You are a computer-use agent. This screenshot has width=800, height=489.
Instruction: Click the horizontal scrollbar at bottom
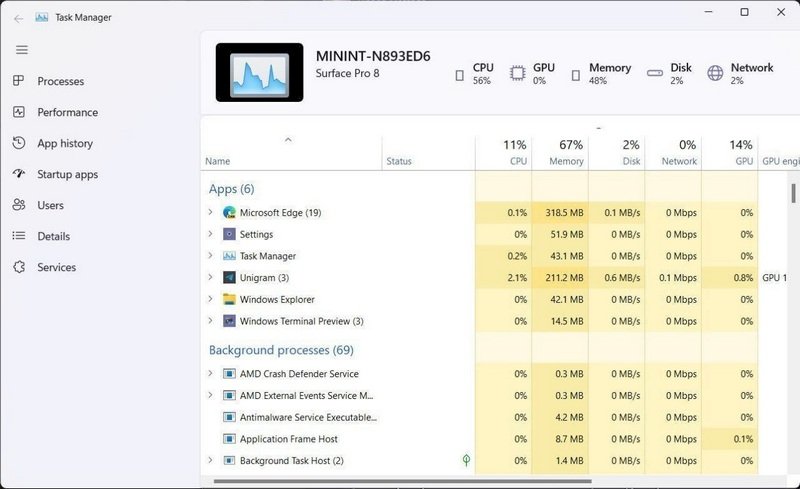(x=403, y=481)
